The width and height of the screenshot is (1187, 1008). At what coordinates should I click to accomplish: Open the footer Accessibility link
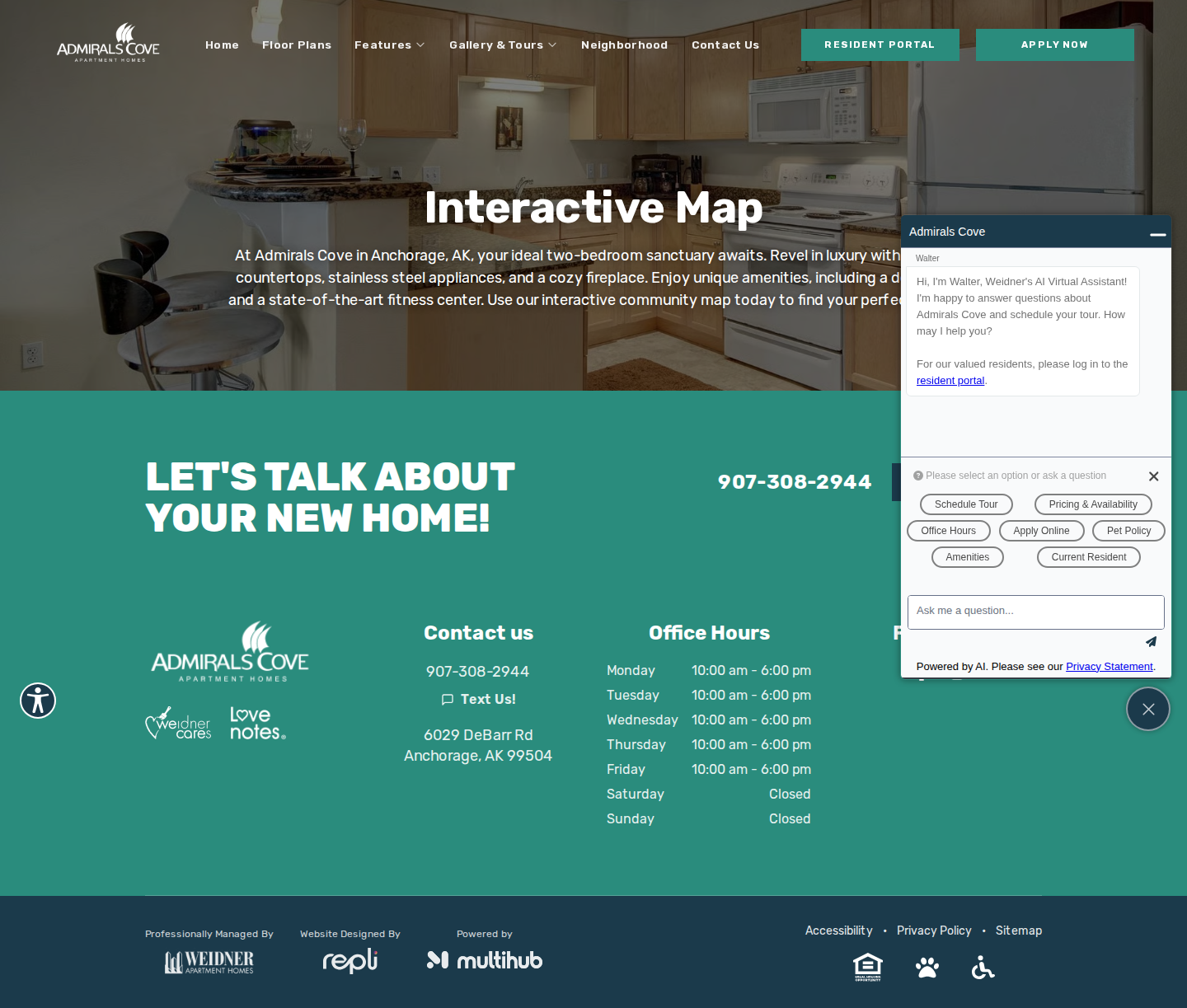839,931
